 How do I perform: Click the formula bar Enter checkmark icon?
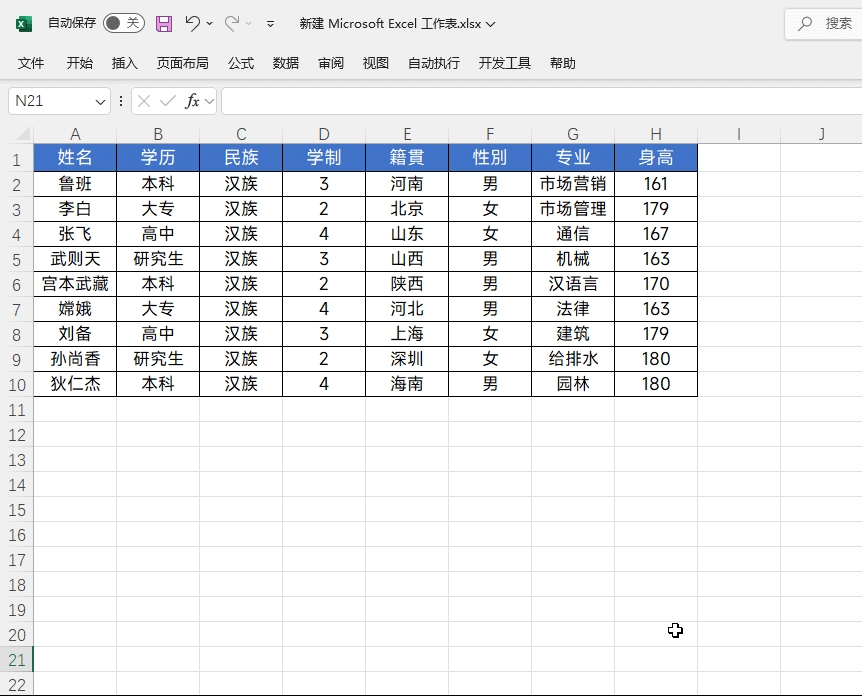tap(167, 101)
